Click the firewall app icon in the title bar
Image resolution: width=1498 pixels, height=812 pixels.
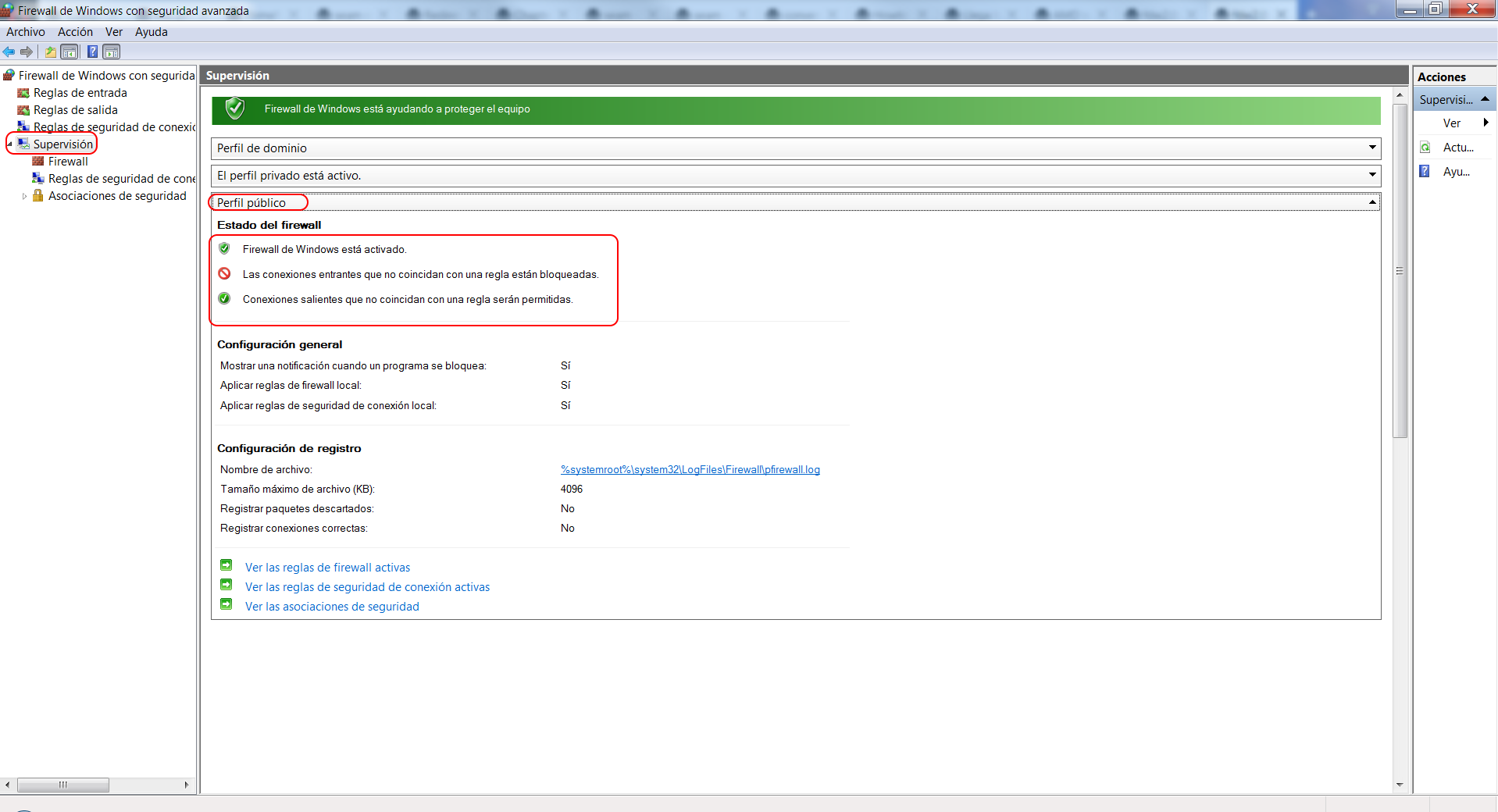pyautogui.click(x=8, y=10)
